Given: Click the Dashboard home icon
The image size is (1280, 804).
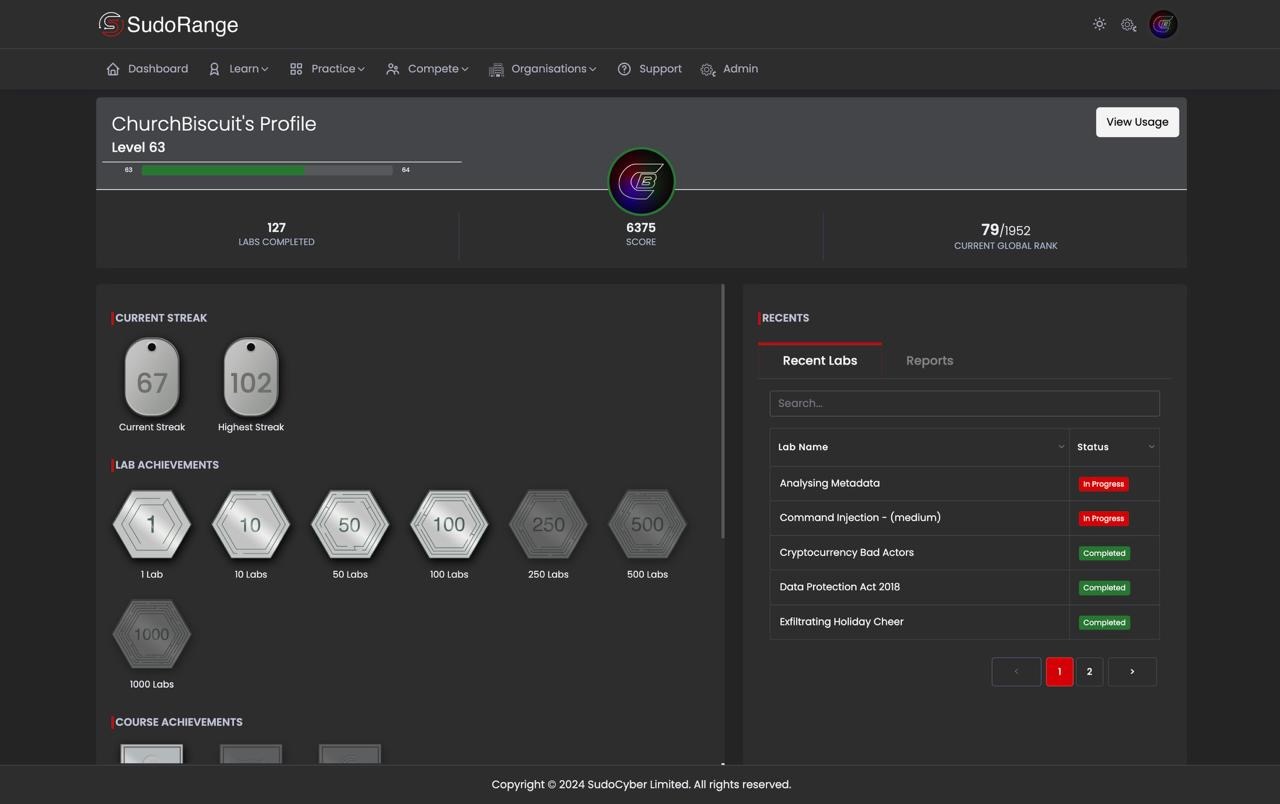Looking at the screenshot, I should [x=113, y=69].
